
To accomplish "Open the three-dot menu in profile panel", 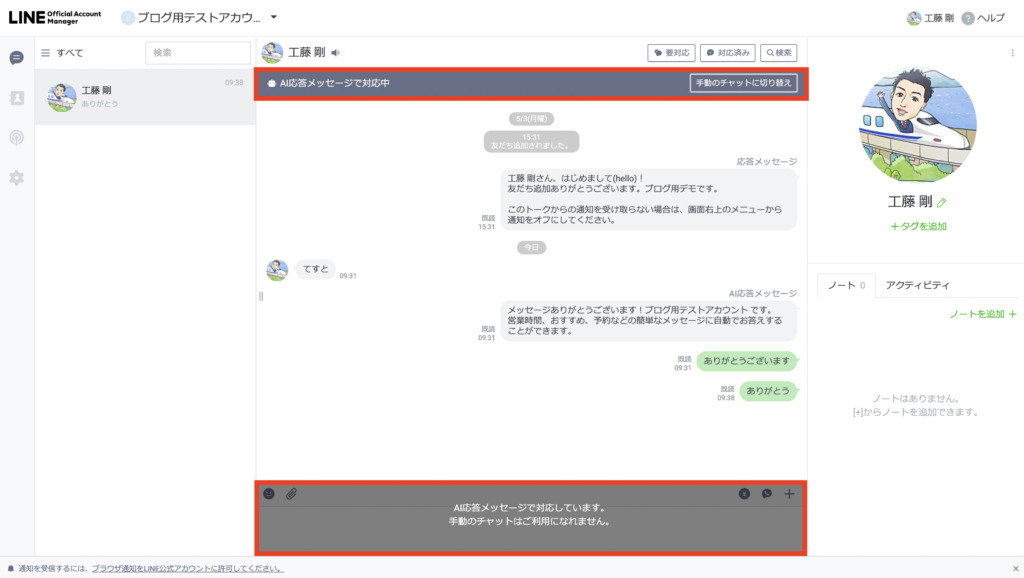I will [x=1011, y=53].
